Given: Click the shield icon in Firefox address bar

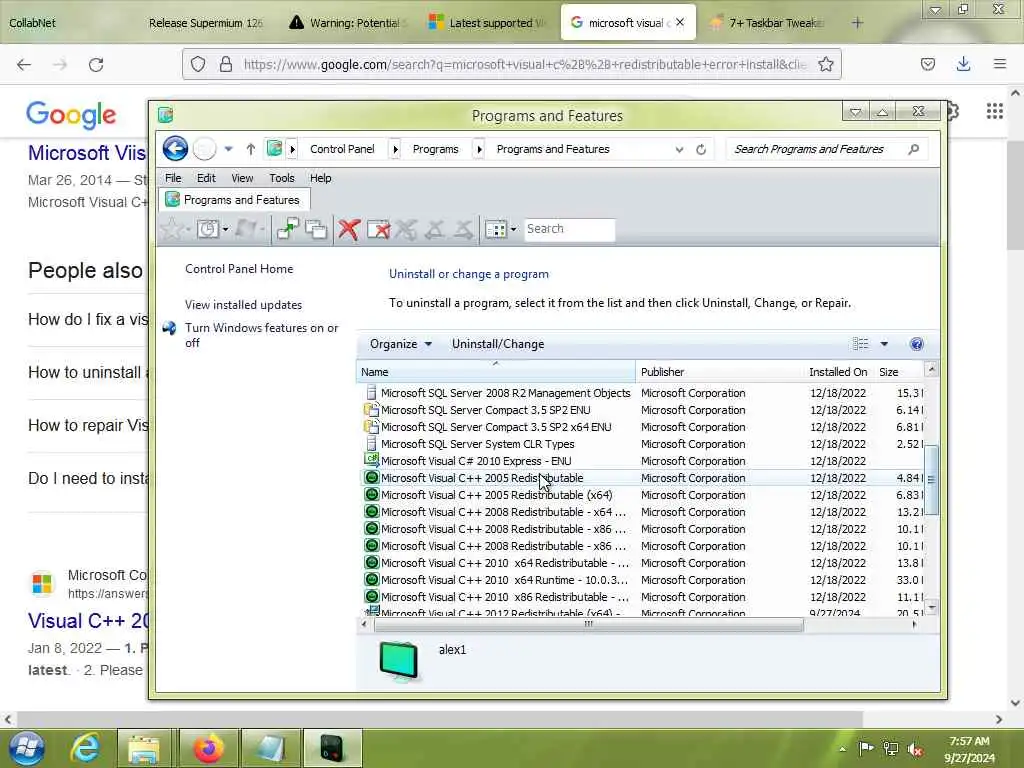Looking at the screenshot, I should (x=198, y=64).
